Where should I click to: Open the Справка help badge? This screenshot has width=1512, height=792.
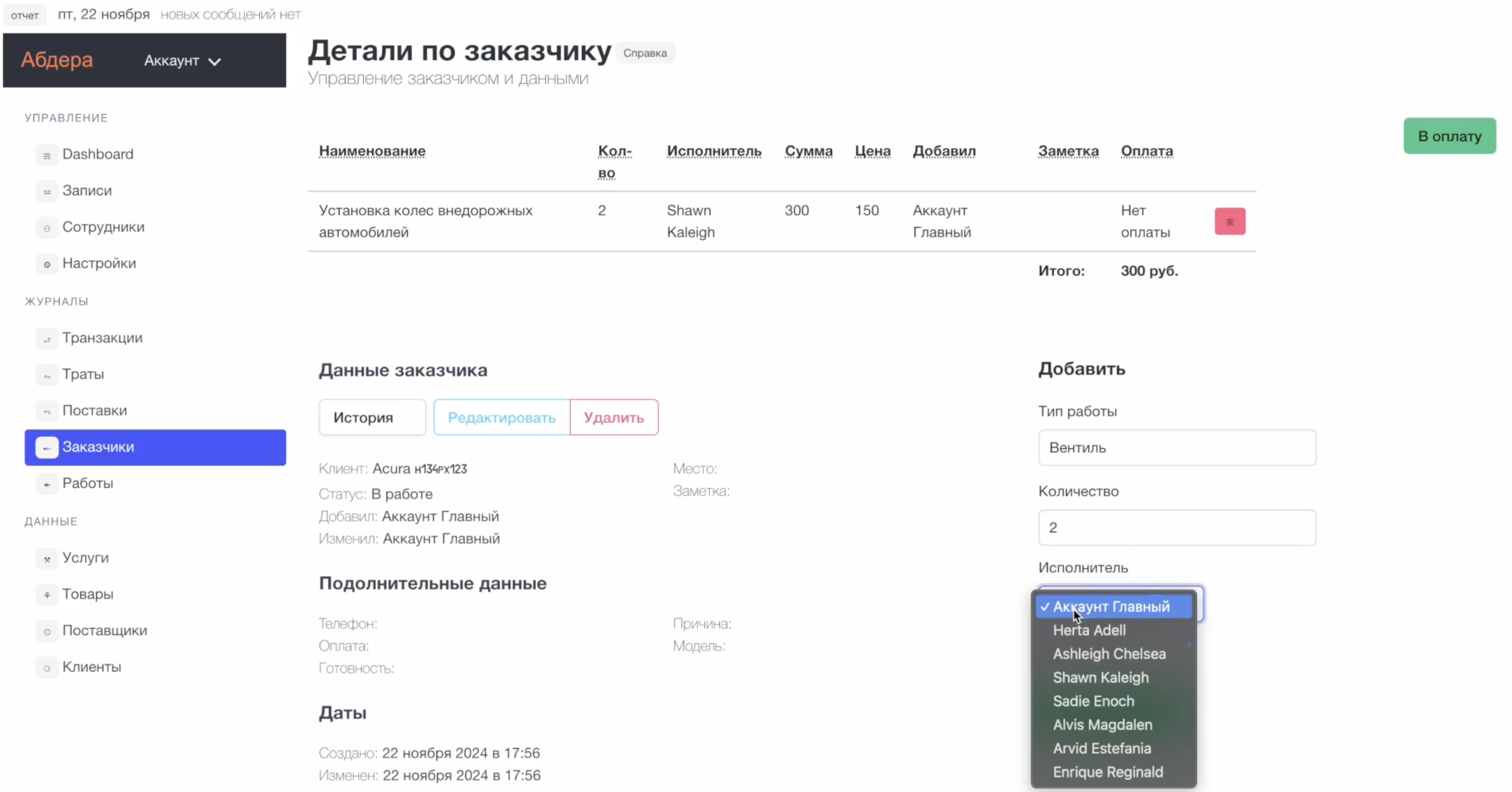644,53
